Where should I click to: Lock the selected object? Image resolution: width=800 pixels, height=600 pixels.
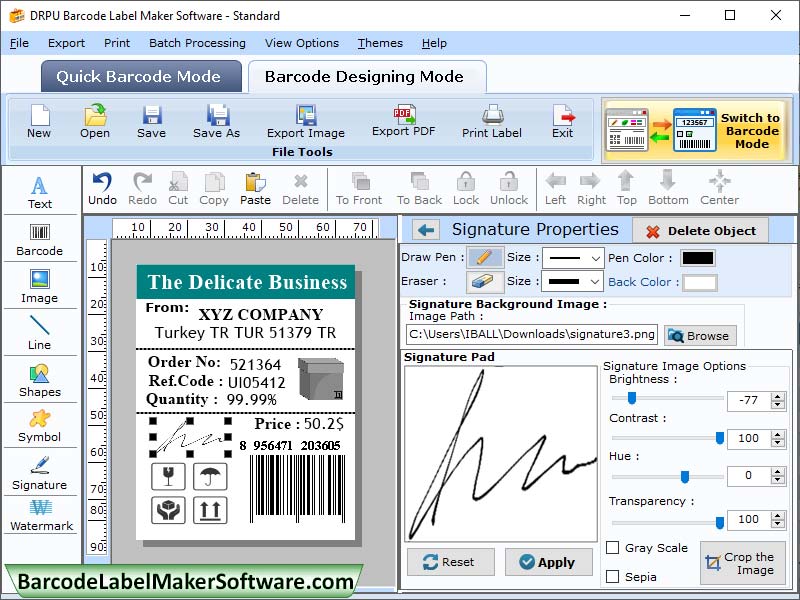[x=466, y=189]
